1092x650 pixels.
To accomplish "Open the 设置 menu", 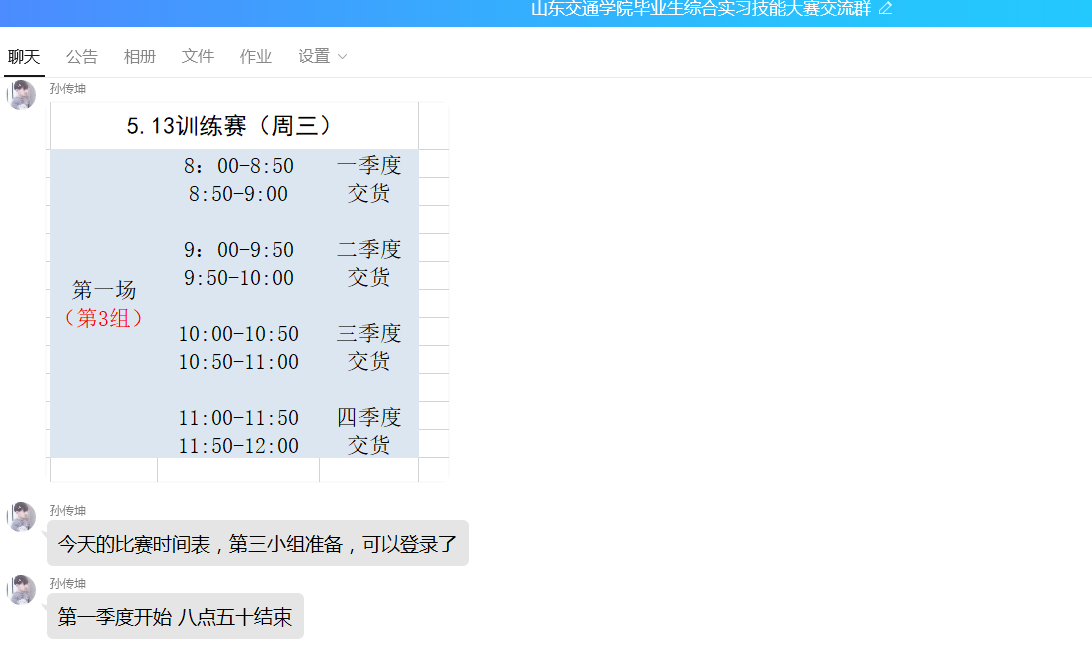I will [314, 57].
